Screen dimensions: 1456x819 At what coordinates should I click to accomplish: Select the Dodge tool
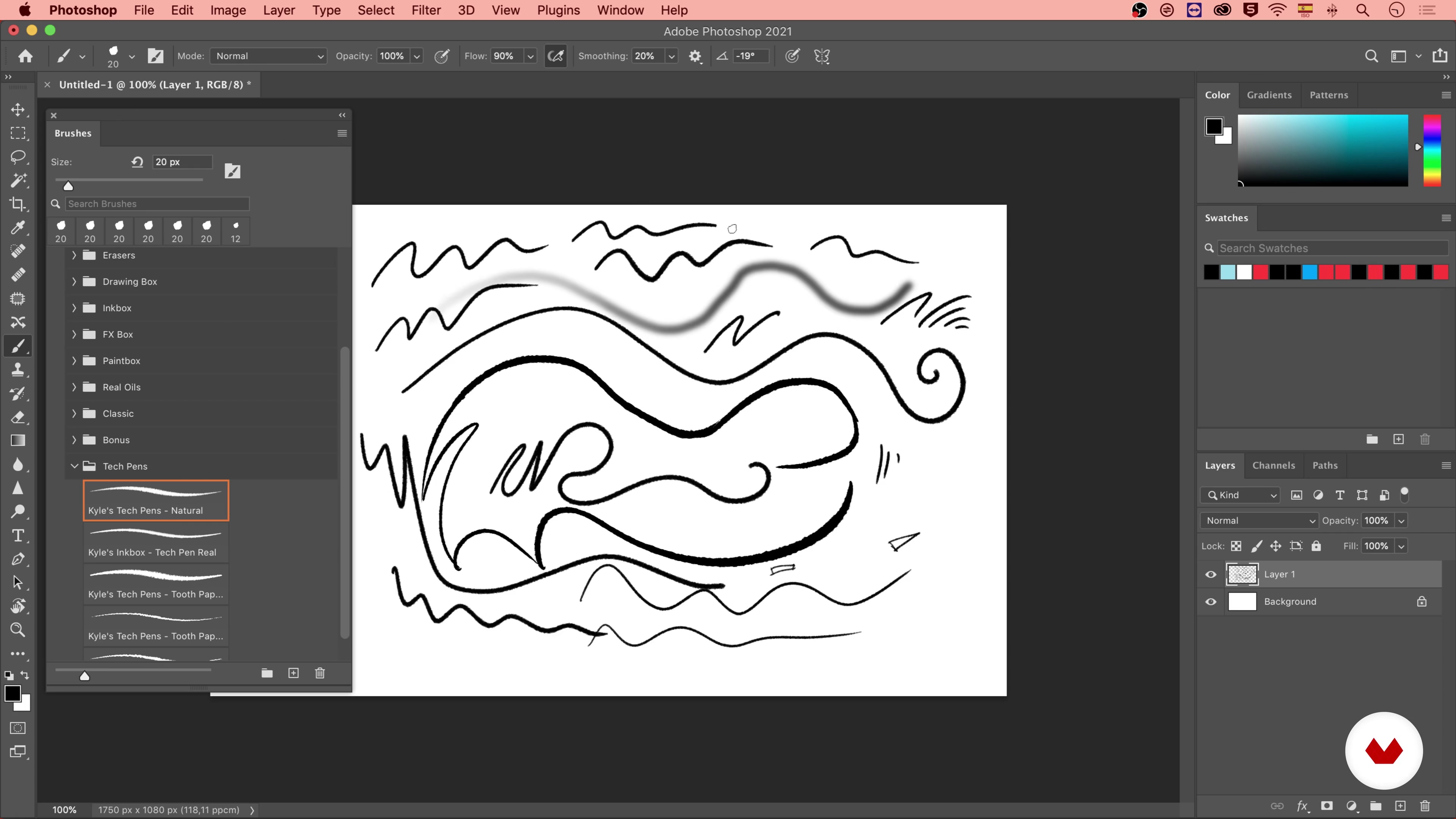click(x=18, y=511)
